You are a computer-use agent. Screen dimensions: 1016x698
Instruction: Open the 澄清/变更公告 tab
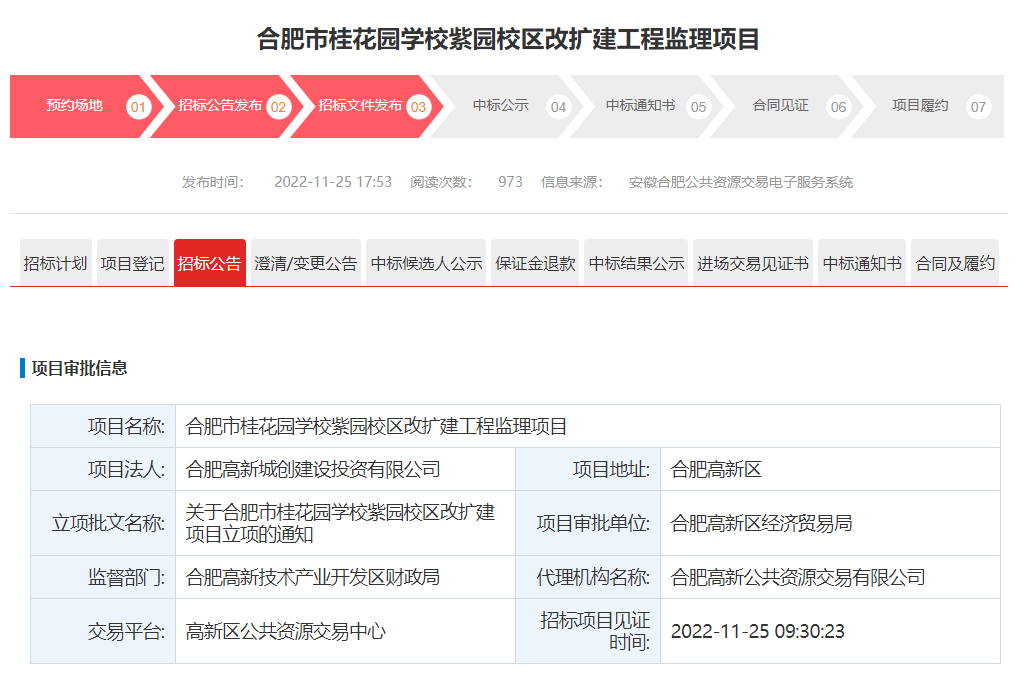click(306, 263)
